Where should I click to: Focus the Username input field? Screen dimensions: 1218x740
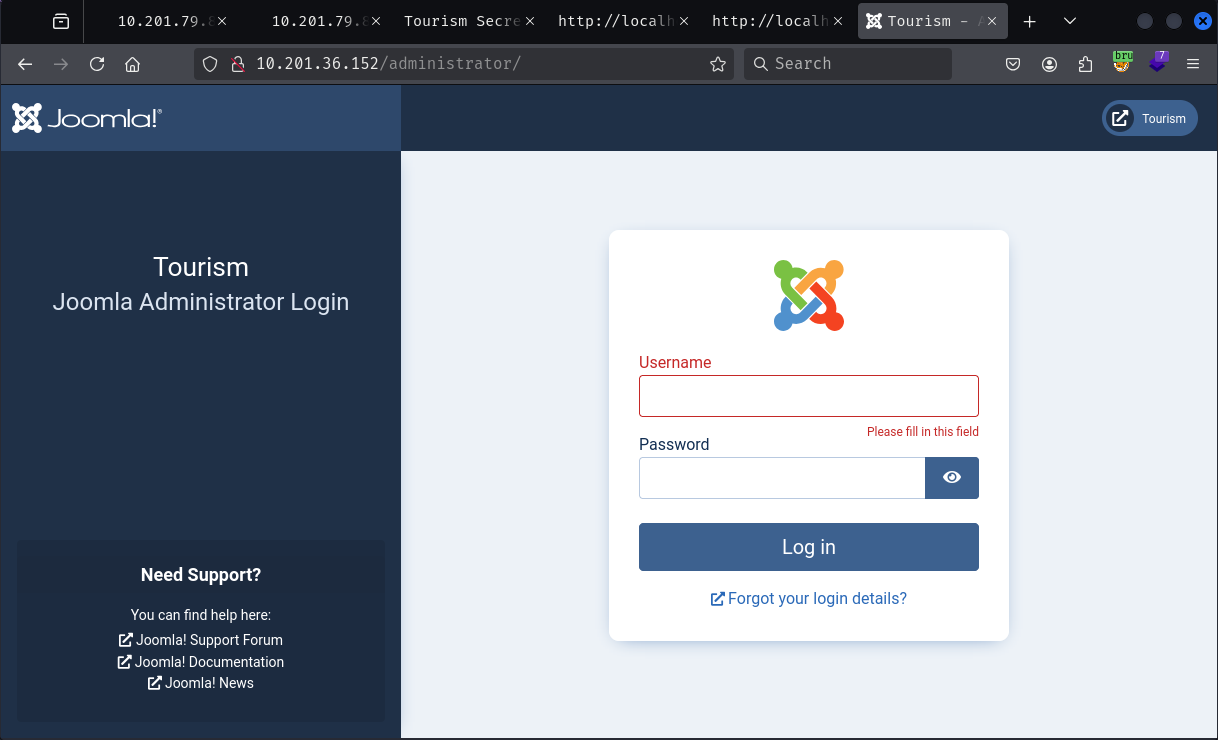(x=808, y=396)
